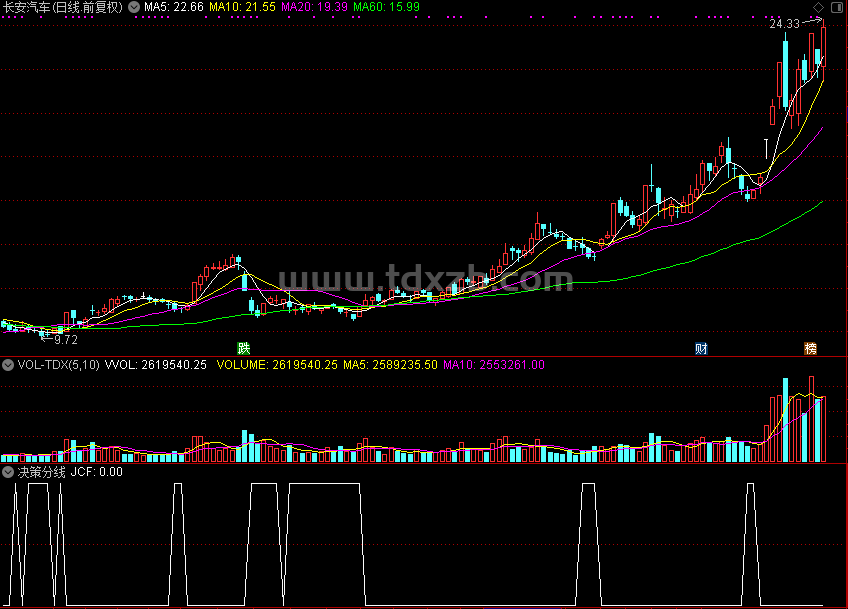The height and width of the screenshot is (609, 848).
Task: Click the green 跌 marker icon
Action: pos(244,348)
